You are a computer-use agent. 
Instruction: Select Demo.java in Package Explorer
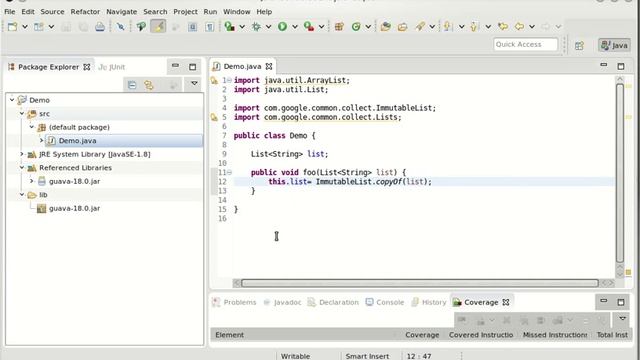[x=77, y=140]
